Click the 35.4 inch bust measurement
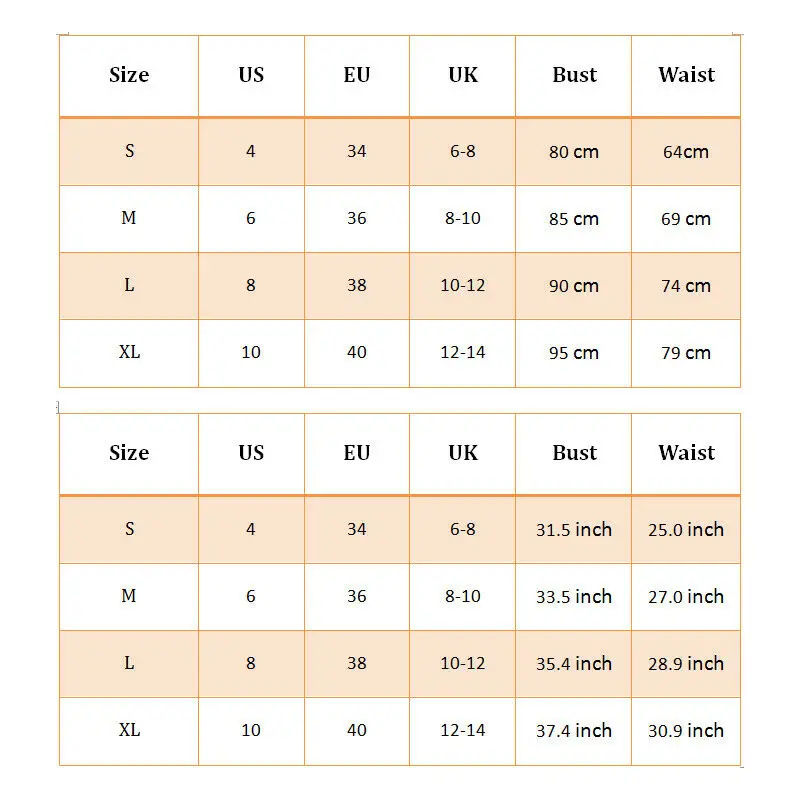The height and width of the screenshot is (800, 800). [x=573, y=664]
